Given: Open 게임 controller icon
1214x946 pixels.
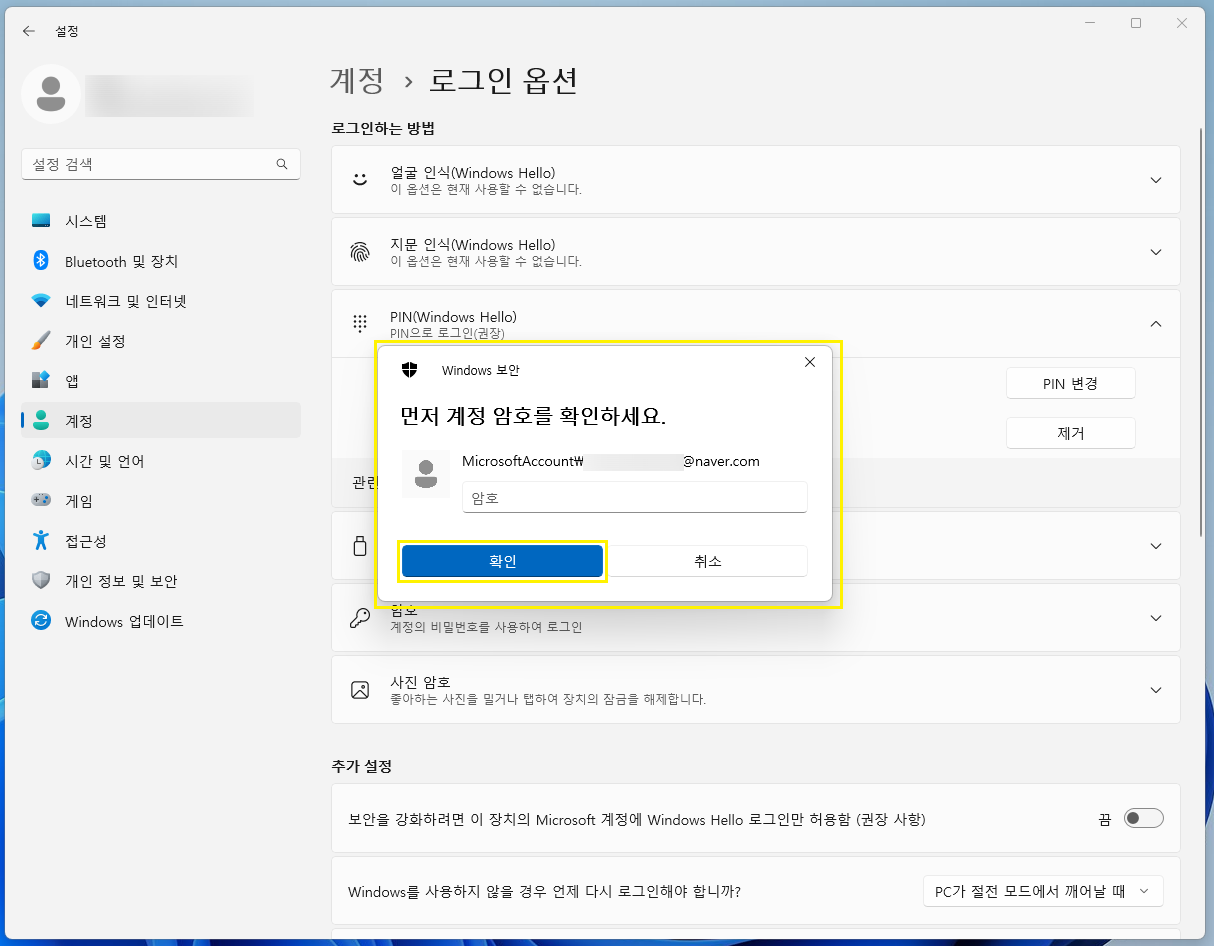Looking at the screenshot, I should [41, 501].
